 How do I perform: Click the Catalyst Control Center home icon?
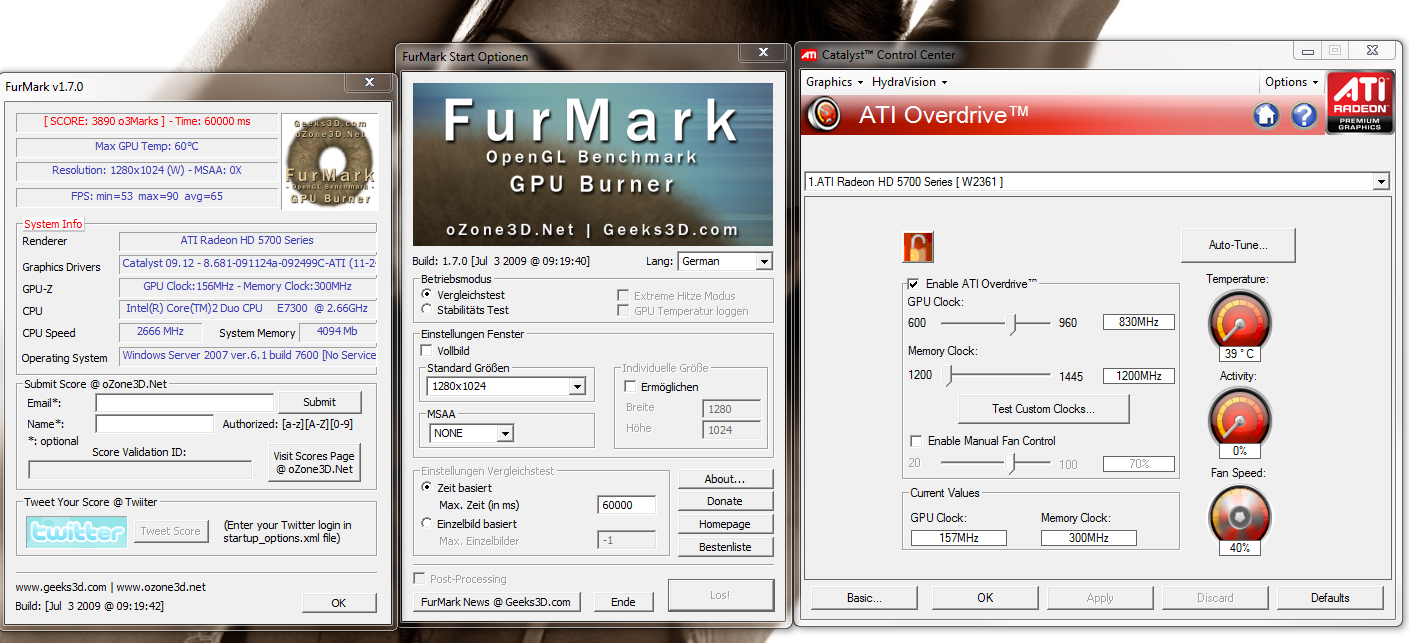tap(1267, 116)
